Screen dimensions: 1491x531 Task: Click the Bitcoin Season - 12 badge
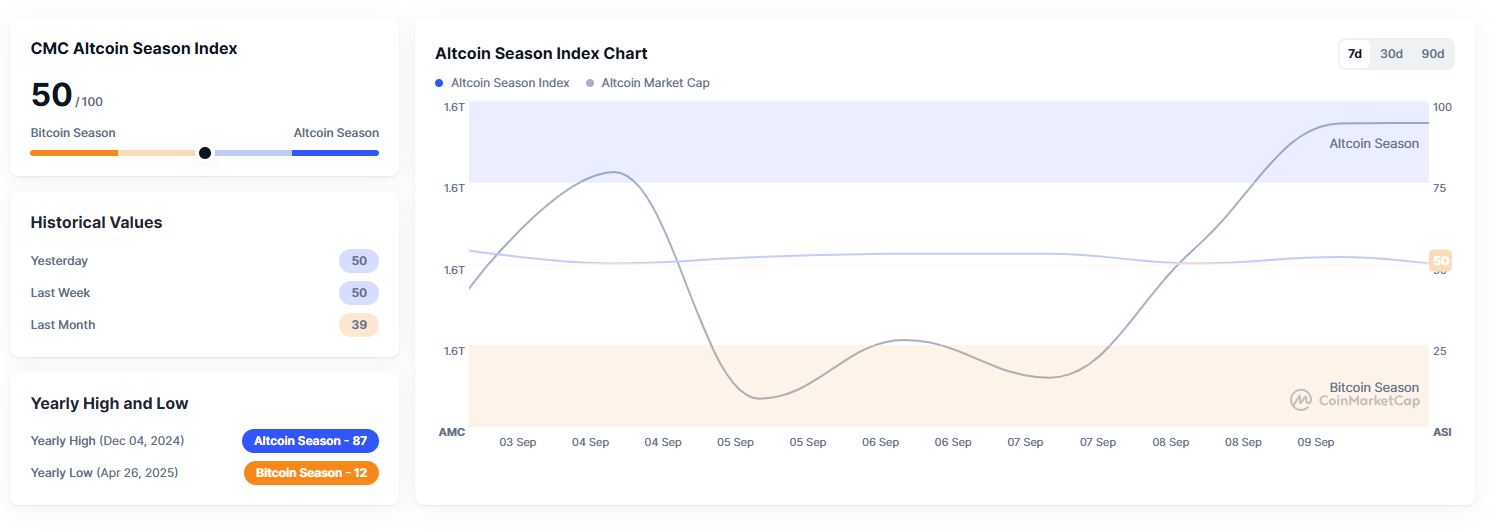tap(311, 473)
